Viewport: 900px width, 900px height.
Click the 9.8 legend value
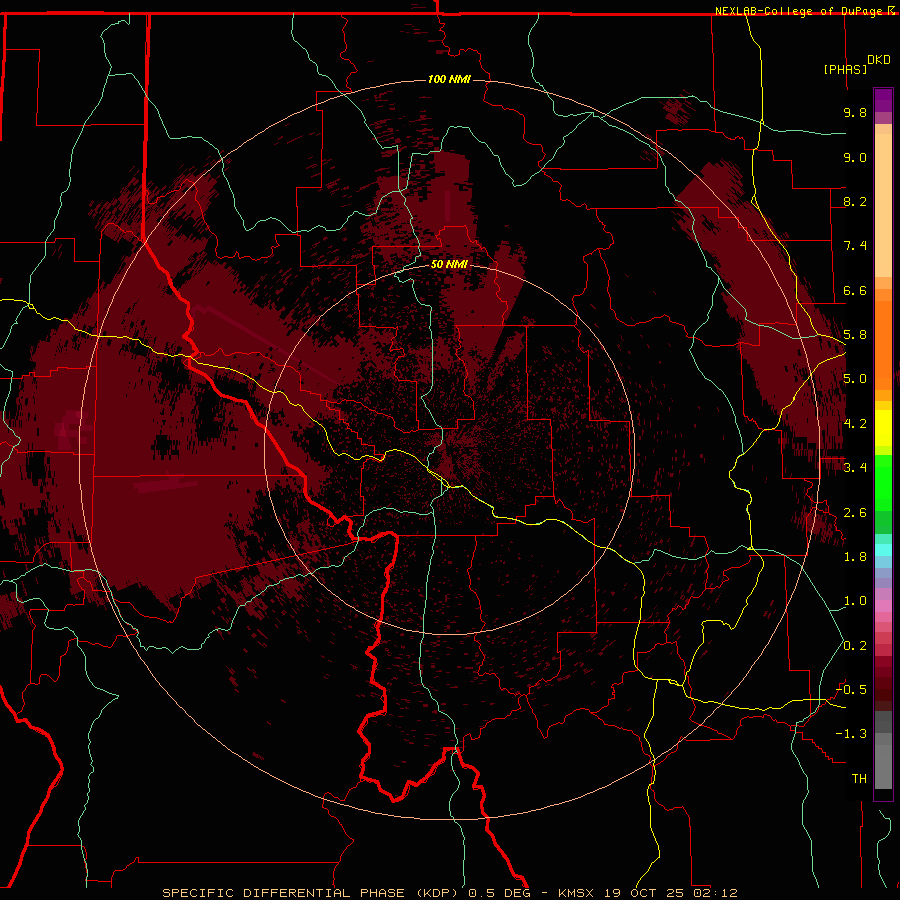click(x=855, y=112)
